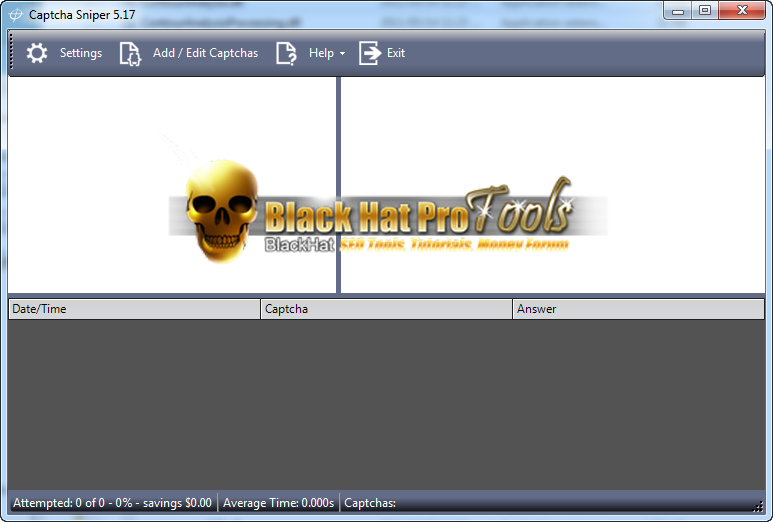Click the 'Average Time: 0.000s' status text
This screenshot has width=773, height=522.
pyautogui.click(x=279, y=503)
